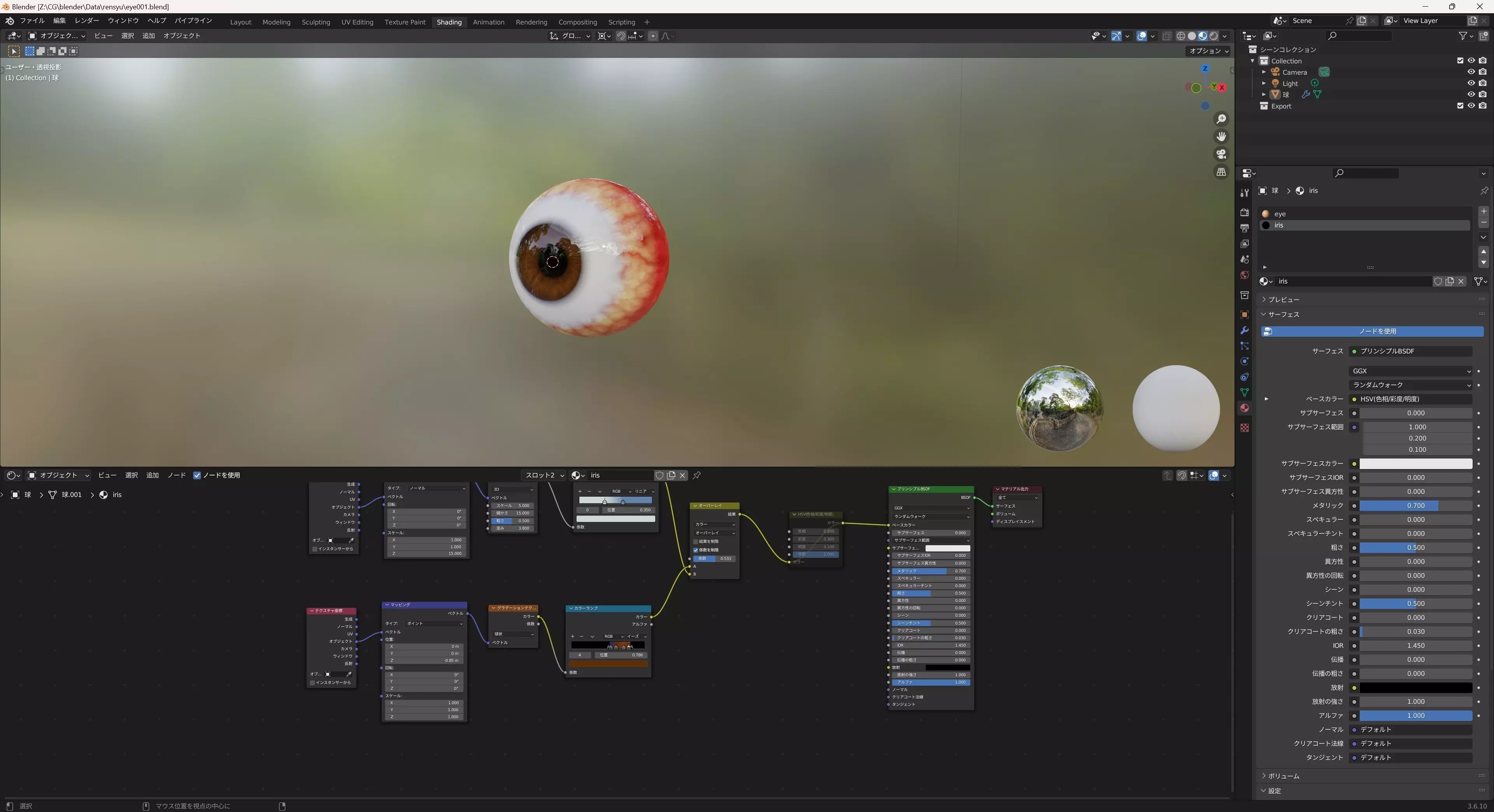
Task: Select solid viewport shading mode
Action: pos(1192,36)
